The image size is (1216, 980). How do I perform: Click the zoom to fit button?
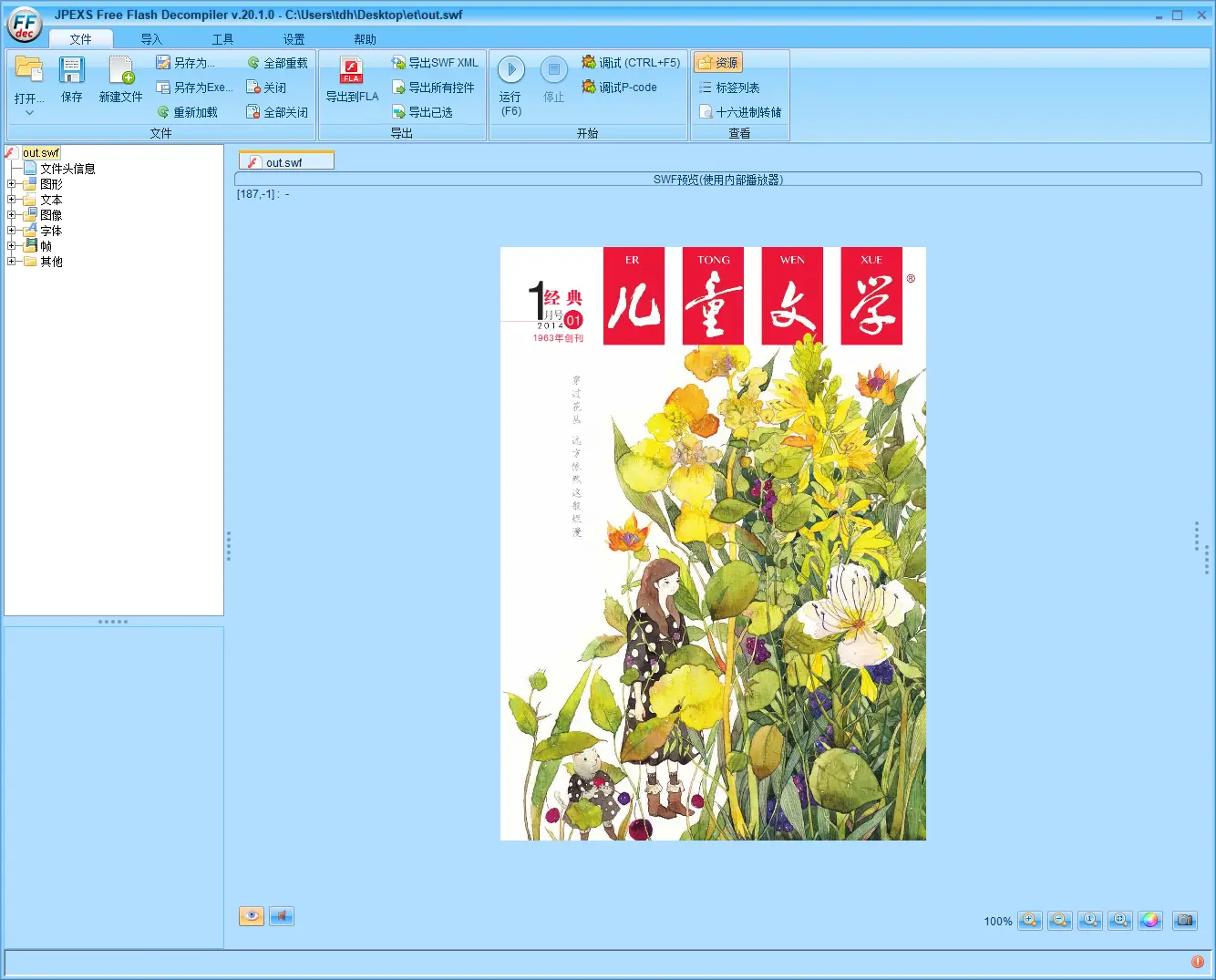click(1120, 921)
